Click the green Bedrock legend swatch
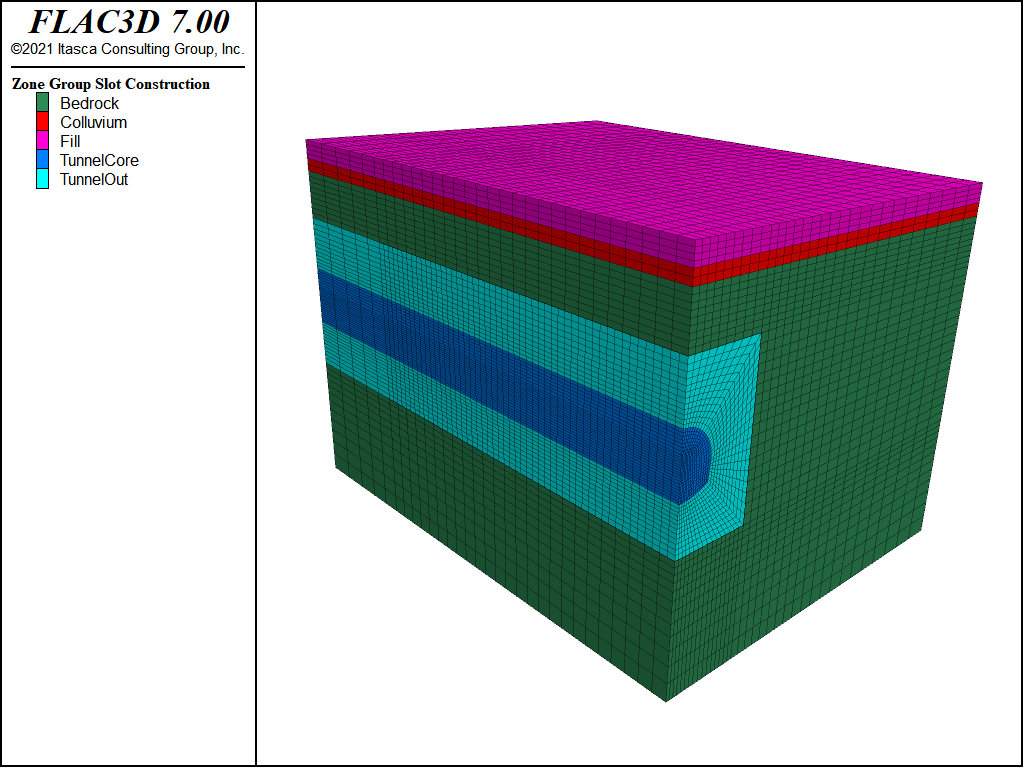1024x768 pixels. tap(43, 103)
